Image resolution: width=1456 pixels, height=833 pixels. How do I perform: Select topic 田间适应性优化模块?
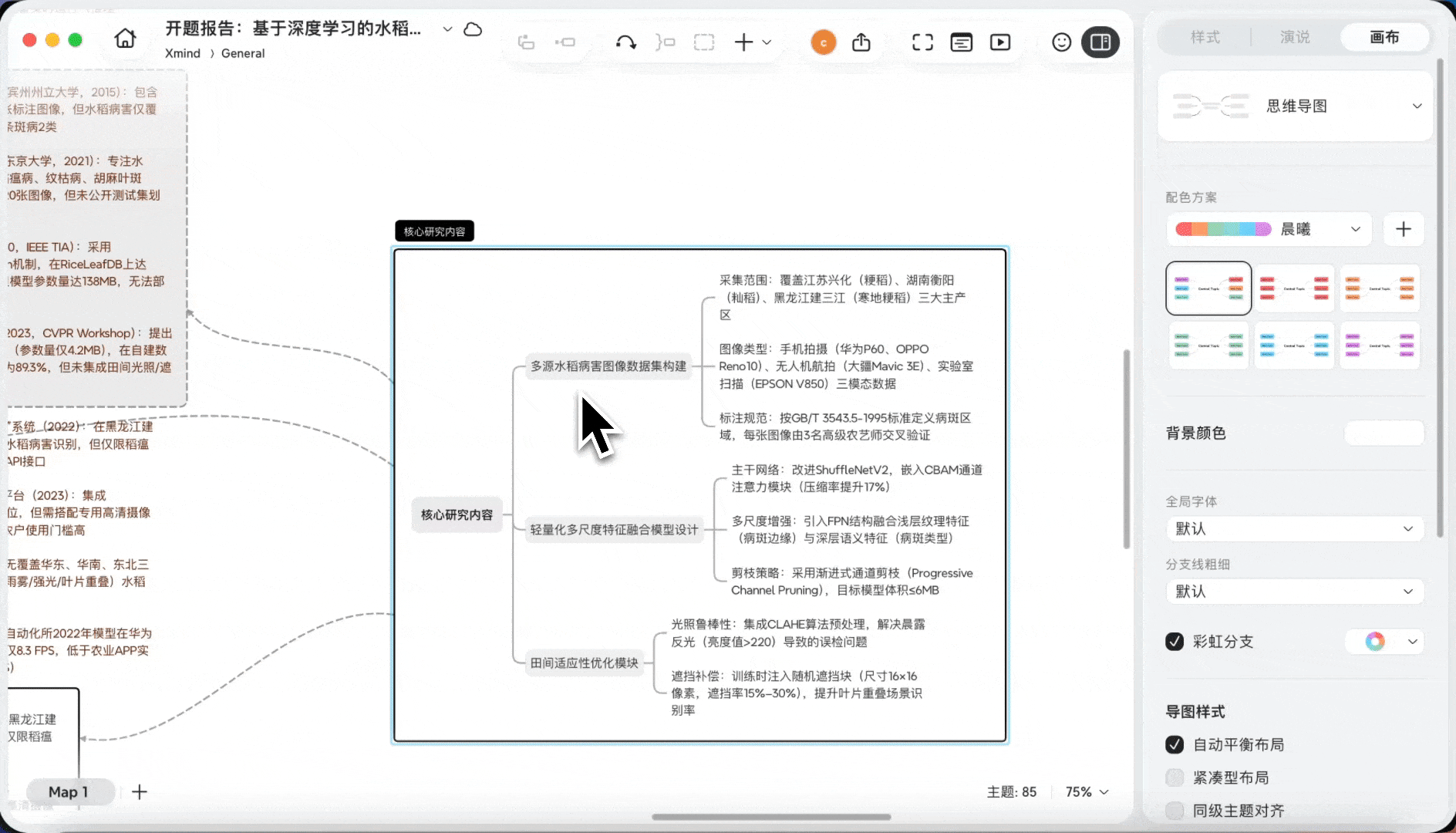tap(584, 663)
